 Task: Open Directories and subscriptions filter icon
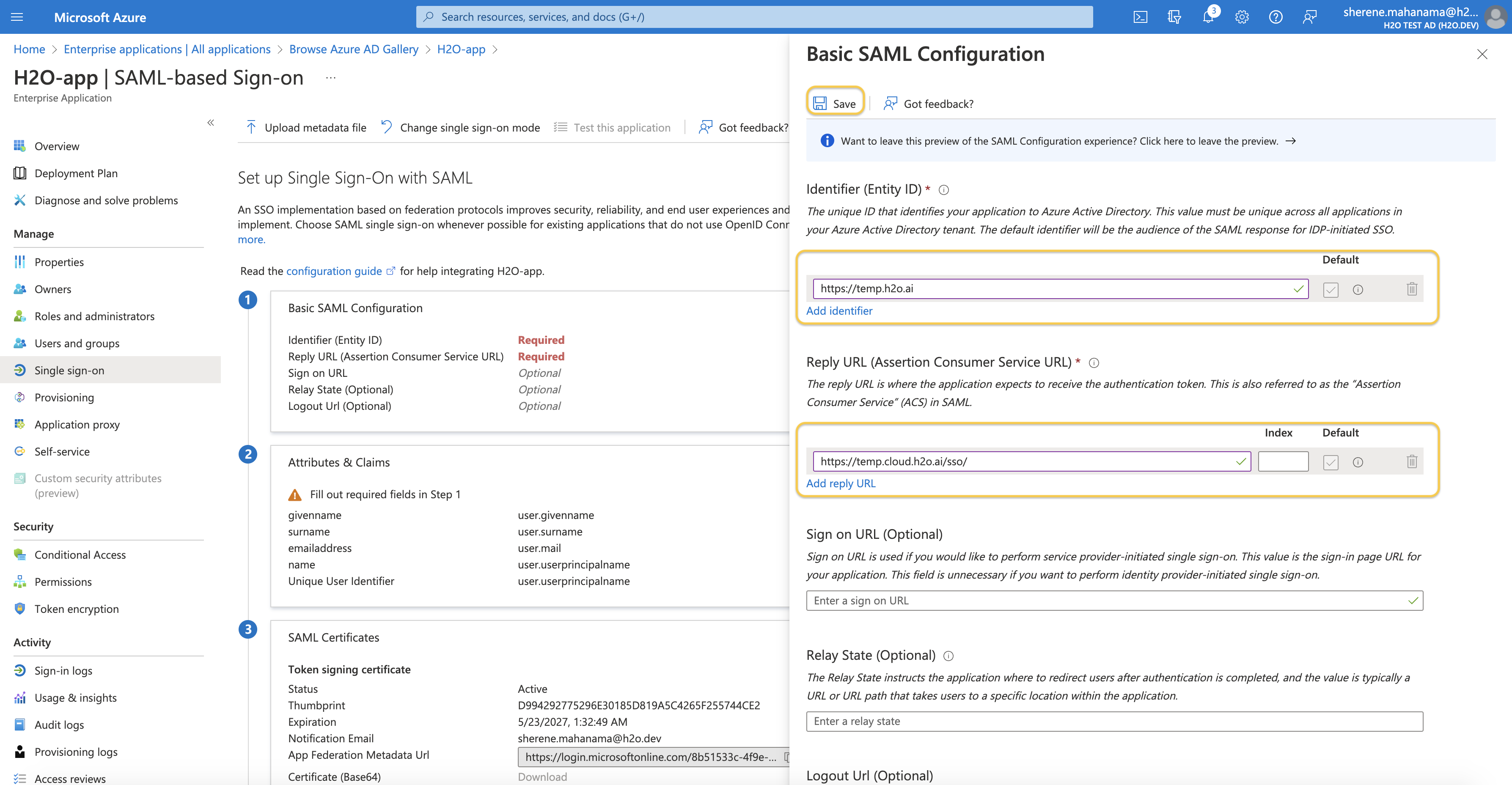coord(1174,17)
